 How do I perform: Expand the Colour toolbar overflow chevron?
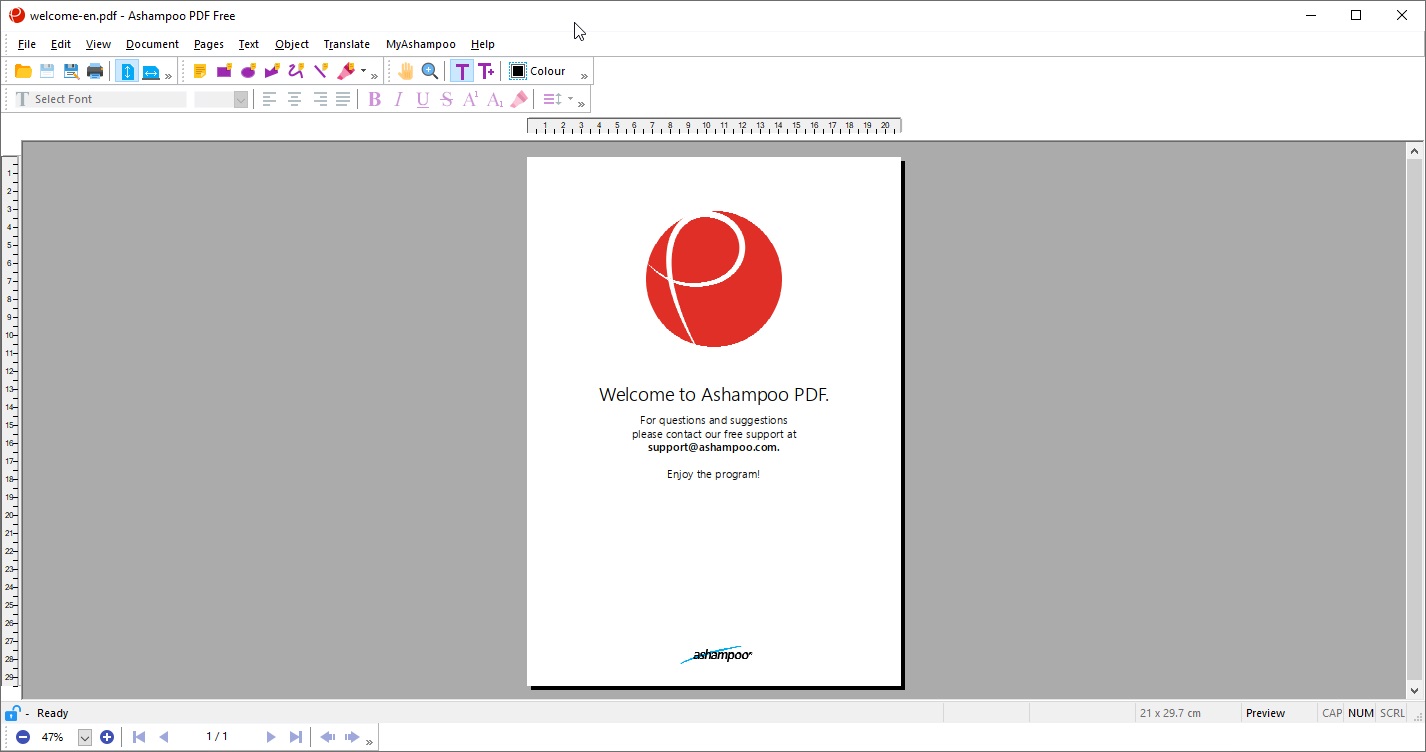tap(585, 76)
